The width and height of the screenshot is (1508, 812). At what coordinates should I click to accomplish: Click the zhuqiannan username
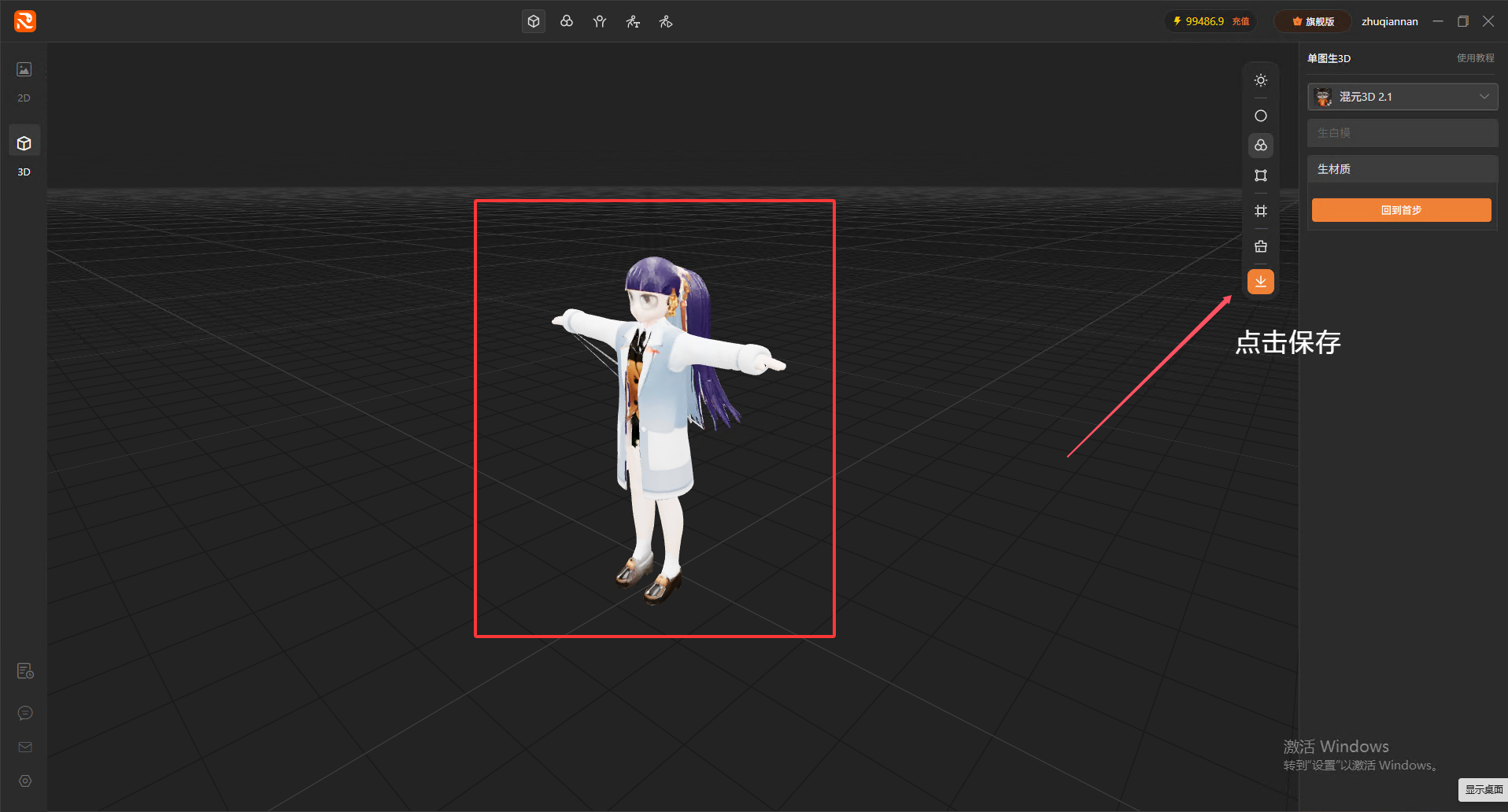click(1390, 21)
